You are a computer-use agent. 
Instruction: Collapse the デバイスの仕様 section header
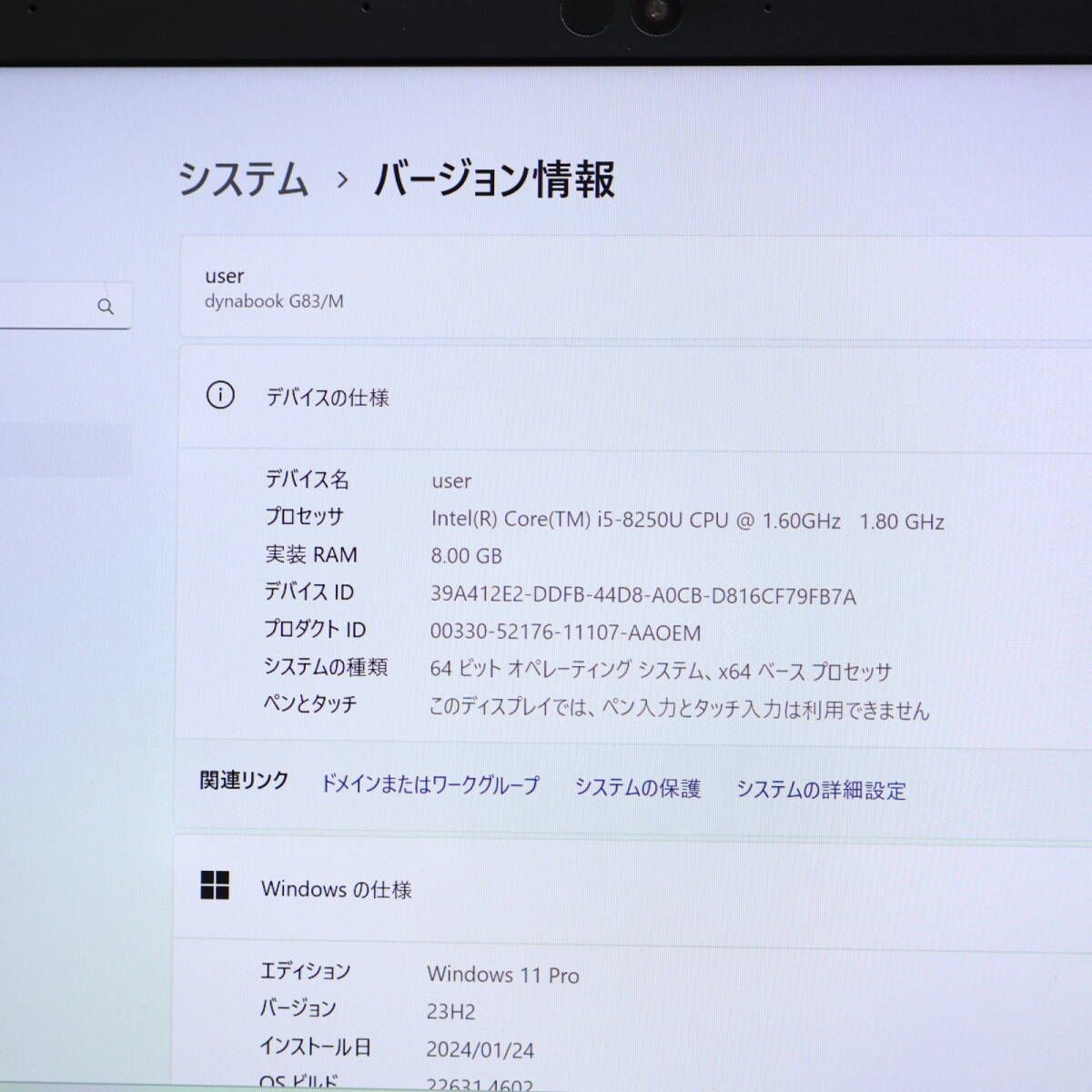tap(635, 397)
